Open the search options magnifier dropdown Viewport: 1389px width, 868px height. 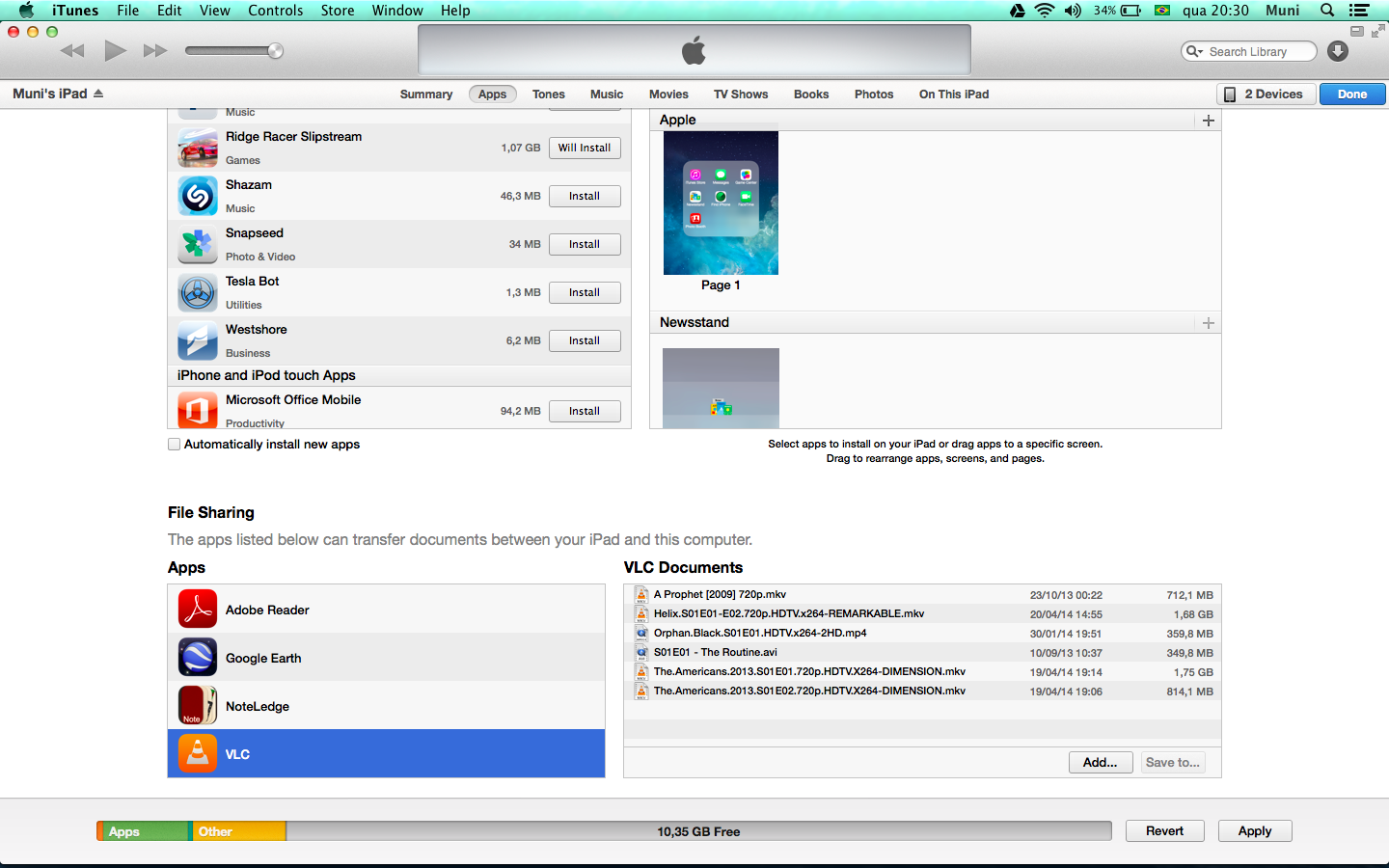(1194, 51)
